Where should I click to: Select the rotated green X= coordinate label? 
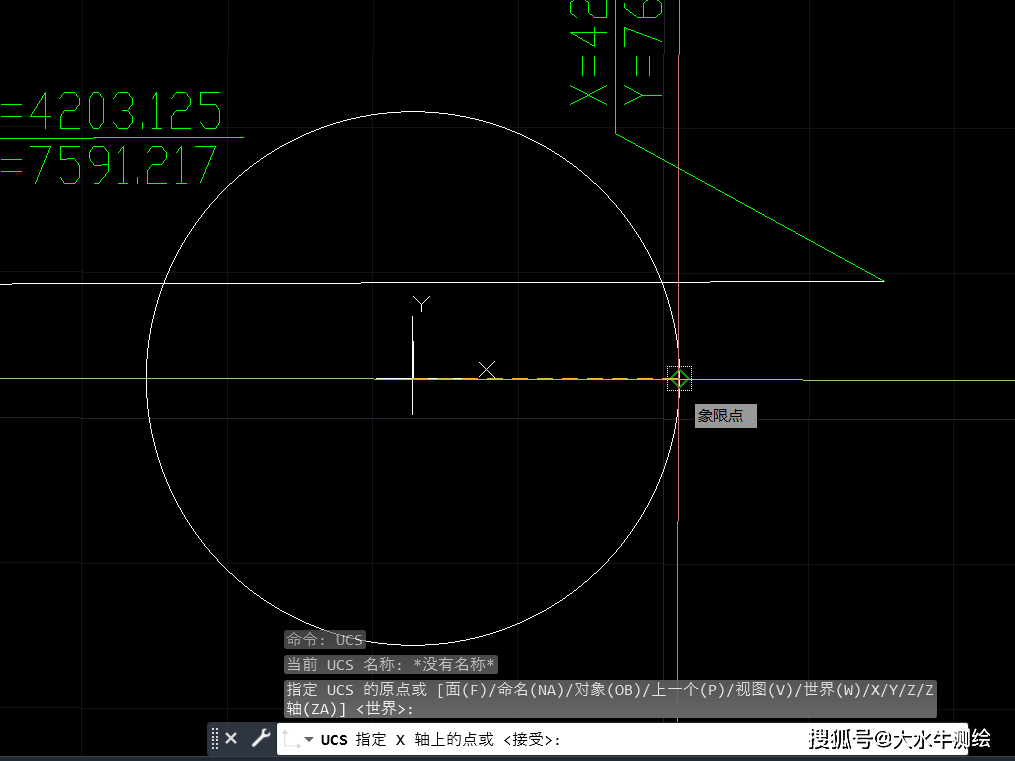[x=589, y=52]
